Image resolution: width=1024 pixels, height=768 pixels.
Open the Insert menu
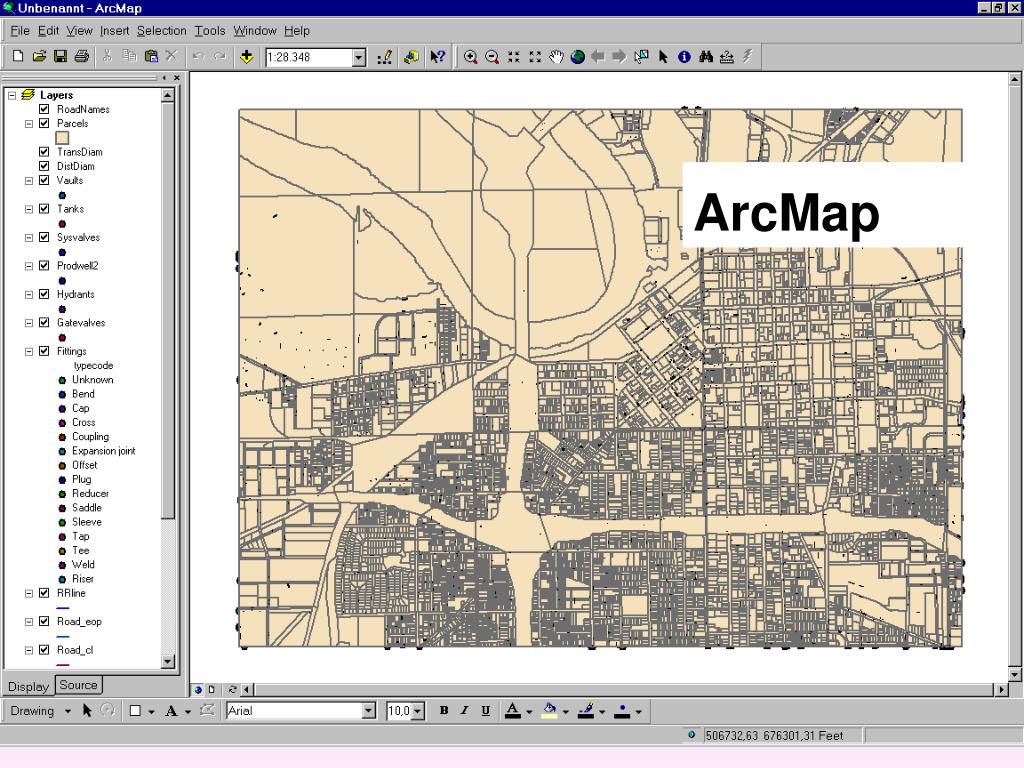coord(114,31)
